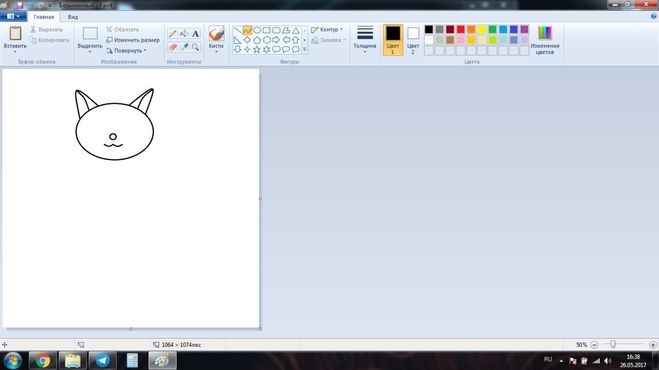Select the Magnifier tool
The width and height of the screenshot is (659, 370).
click(x=195, y=47)
